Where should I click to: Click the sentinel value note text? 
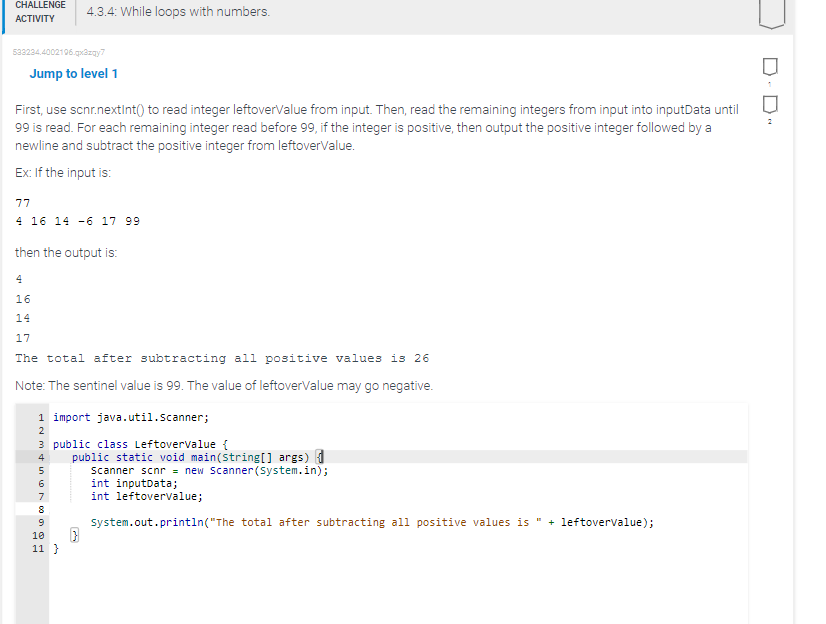[225, 385]
